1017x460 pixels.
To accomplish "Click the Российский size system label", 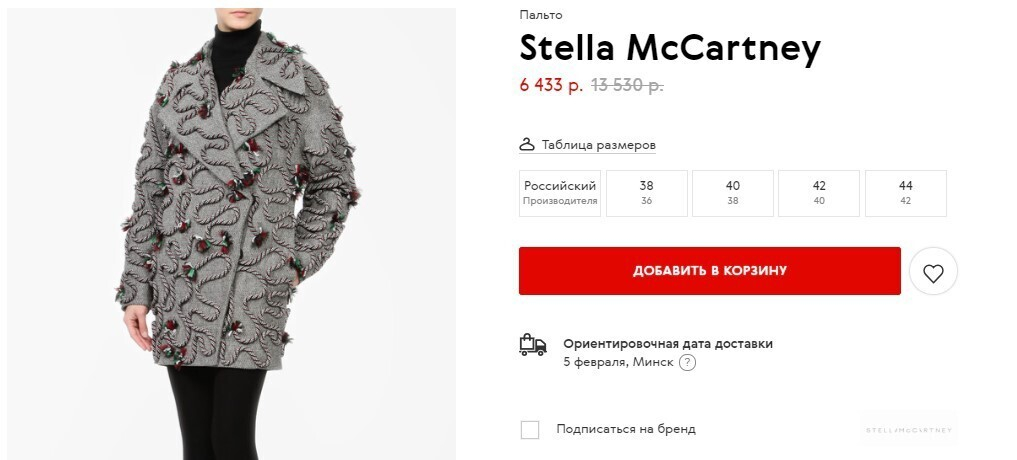I will (560, 186).
